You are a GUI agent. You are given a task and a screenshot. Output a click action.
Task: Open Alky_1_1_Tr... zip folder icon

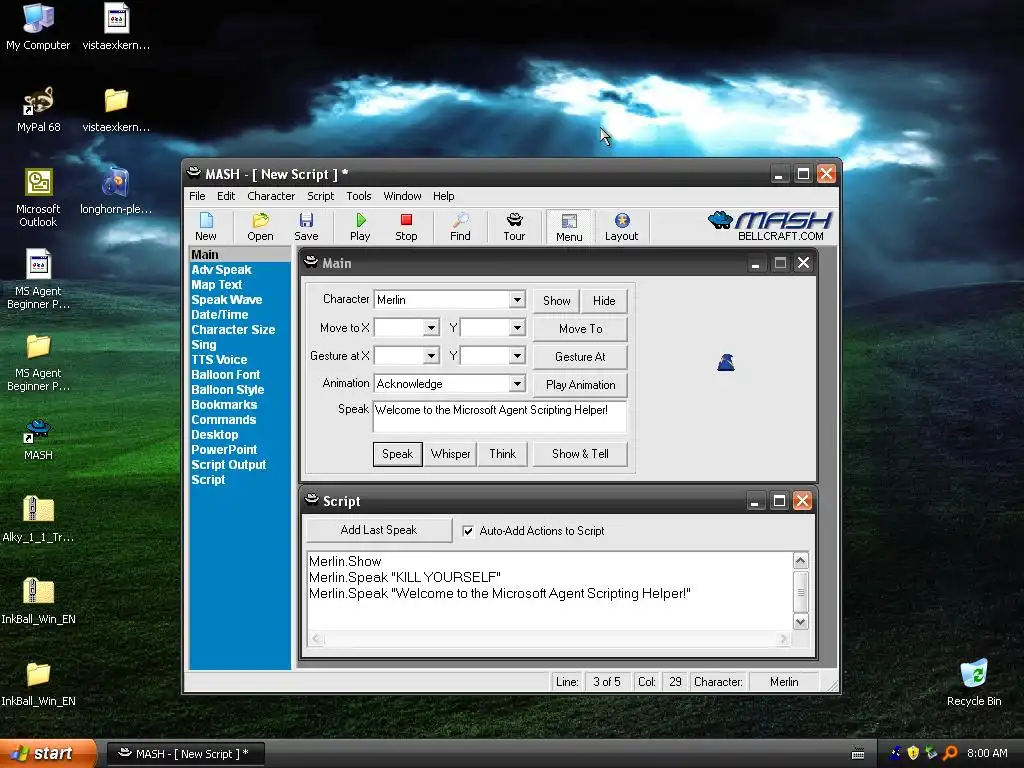click(x=38, y=519)
